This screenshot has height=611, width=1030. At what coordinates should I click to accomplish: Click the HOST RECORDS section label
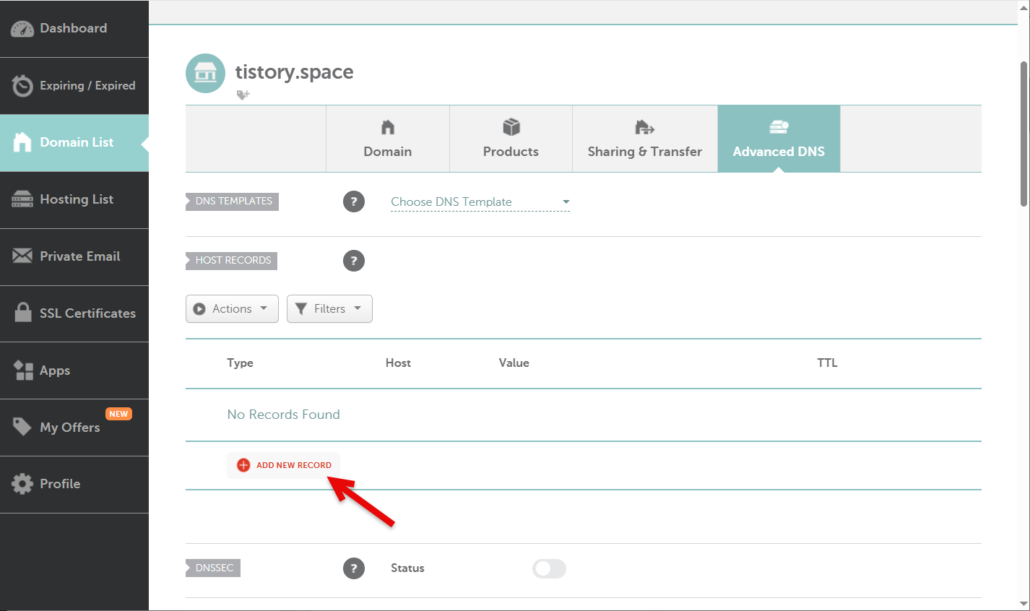point(231,260)
